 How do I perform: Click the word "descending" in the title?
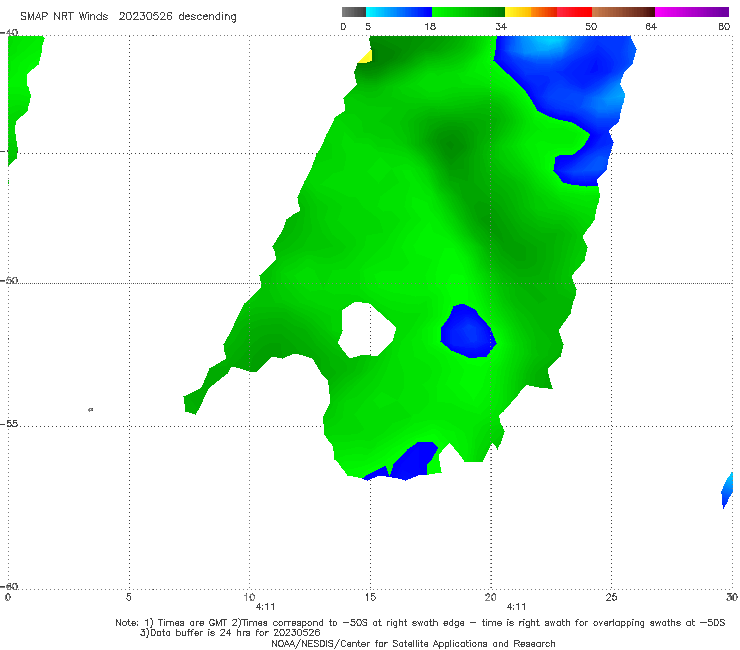pyautogui.click(x=208, y=17)
